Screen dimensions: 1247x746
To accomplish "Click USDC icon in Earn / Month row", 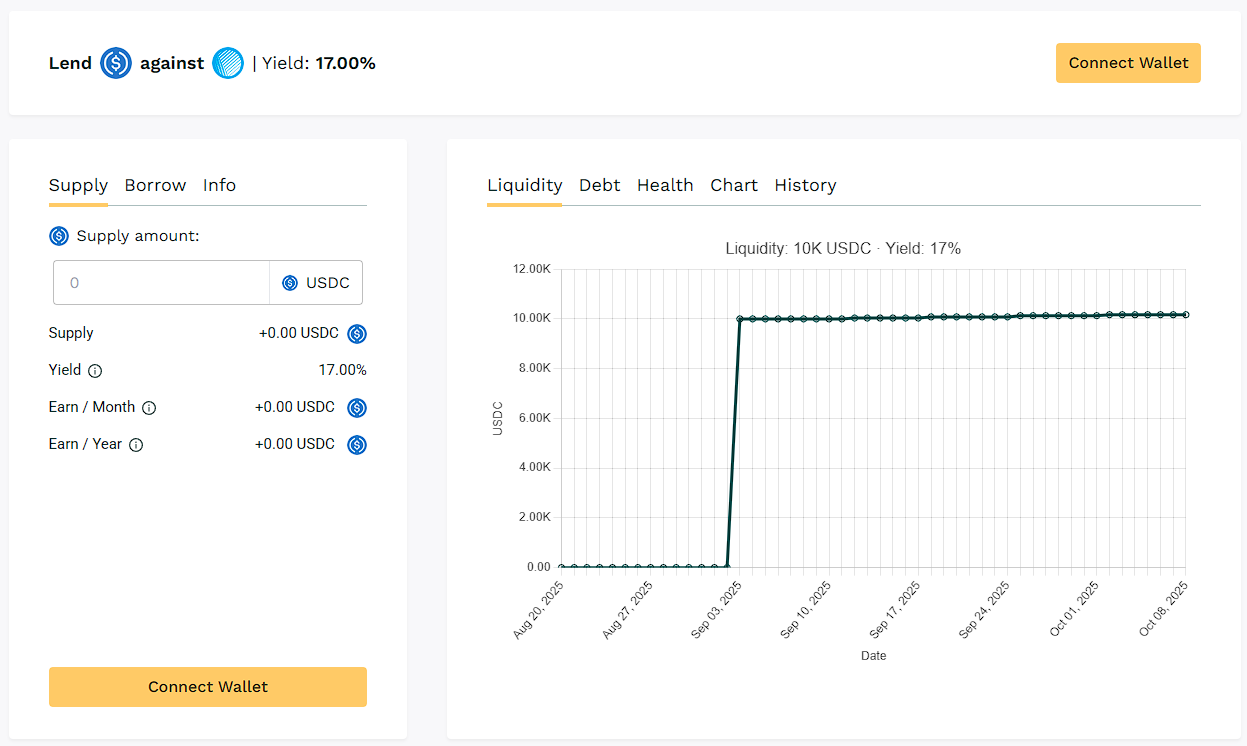I will click(357, 408).
